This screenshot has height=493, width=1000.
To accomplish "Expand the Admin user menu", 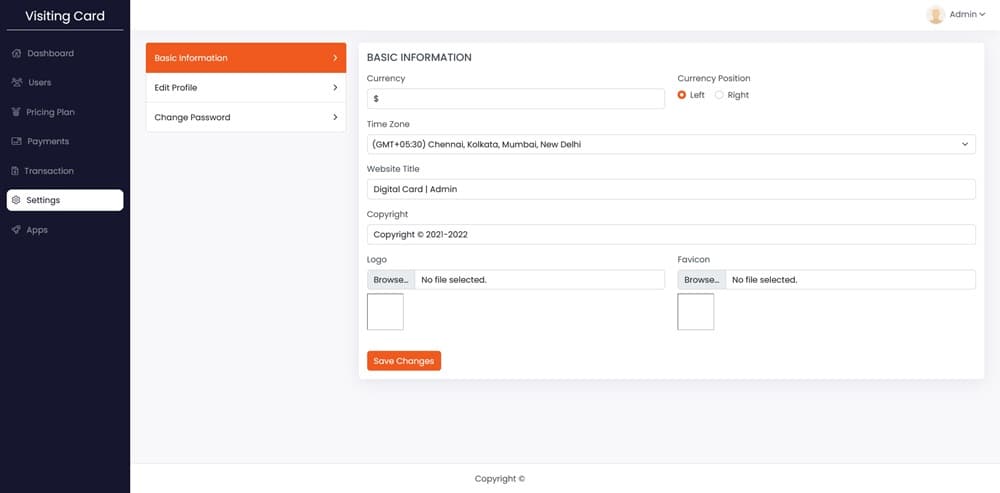I will pos(966,14).
